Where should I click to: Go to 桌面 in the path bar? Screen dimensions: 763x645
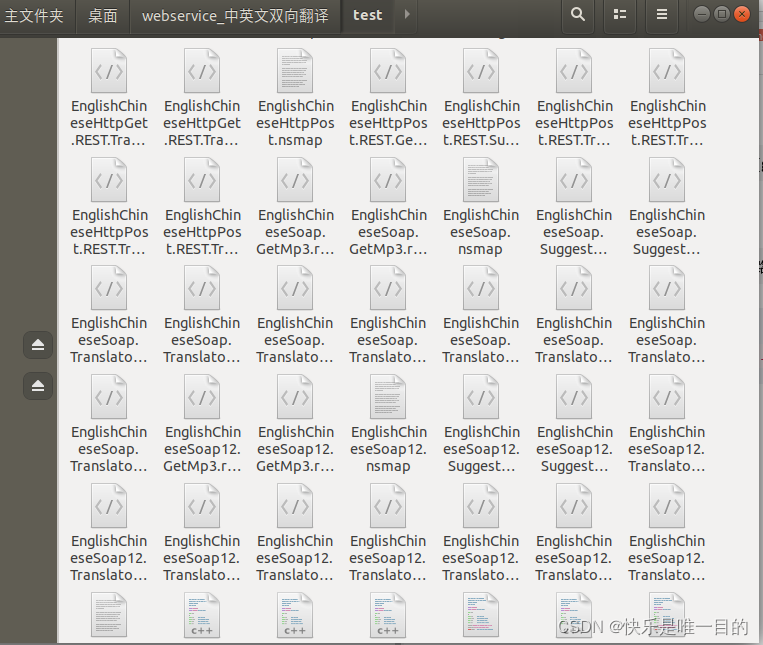(x=103, y=16)
